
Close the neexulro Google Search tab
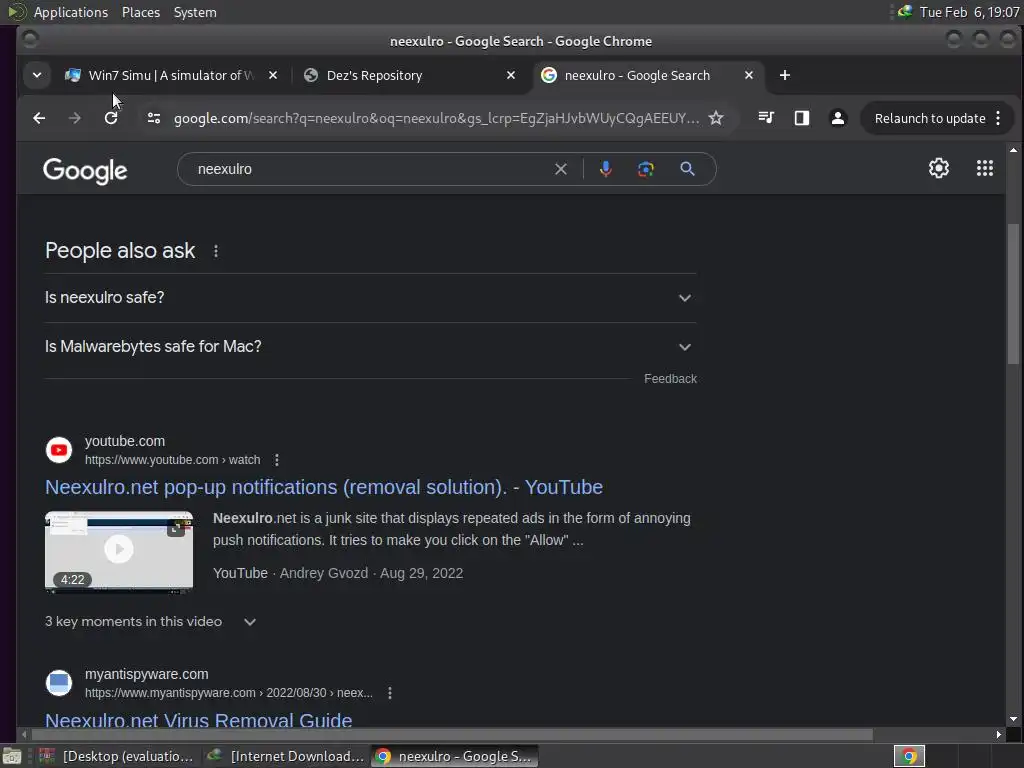748,76
